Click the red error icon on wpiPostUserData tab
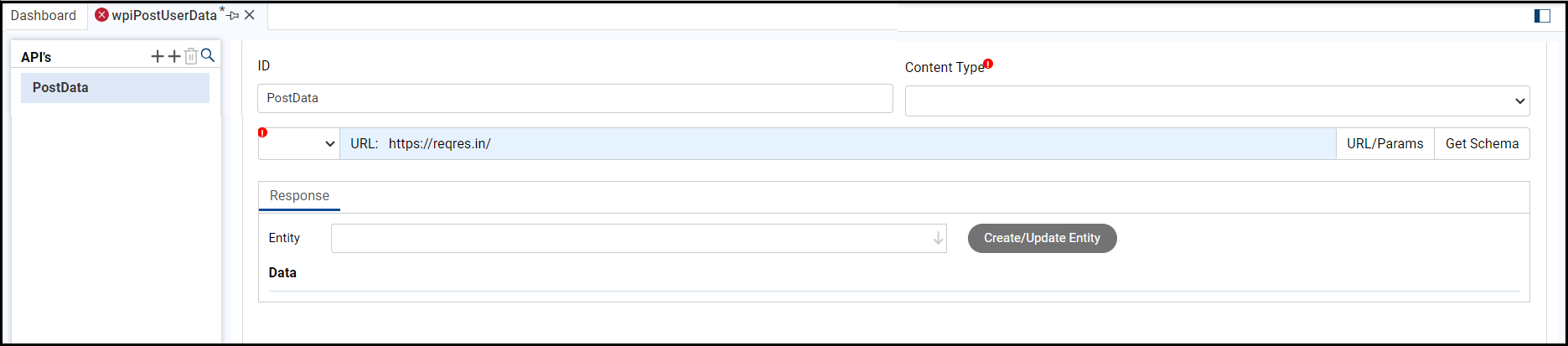This screenshot has height=346, width=1568. pyautogui.click(x=102, y=15)
